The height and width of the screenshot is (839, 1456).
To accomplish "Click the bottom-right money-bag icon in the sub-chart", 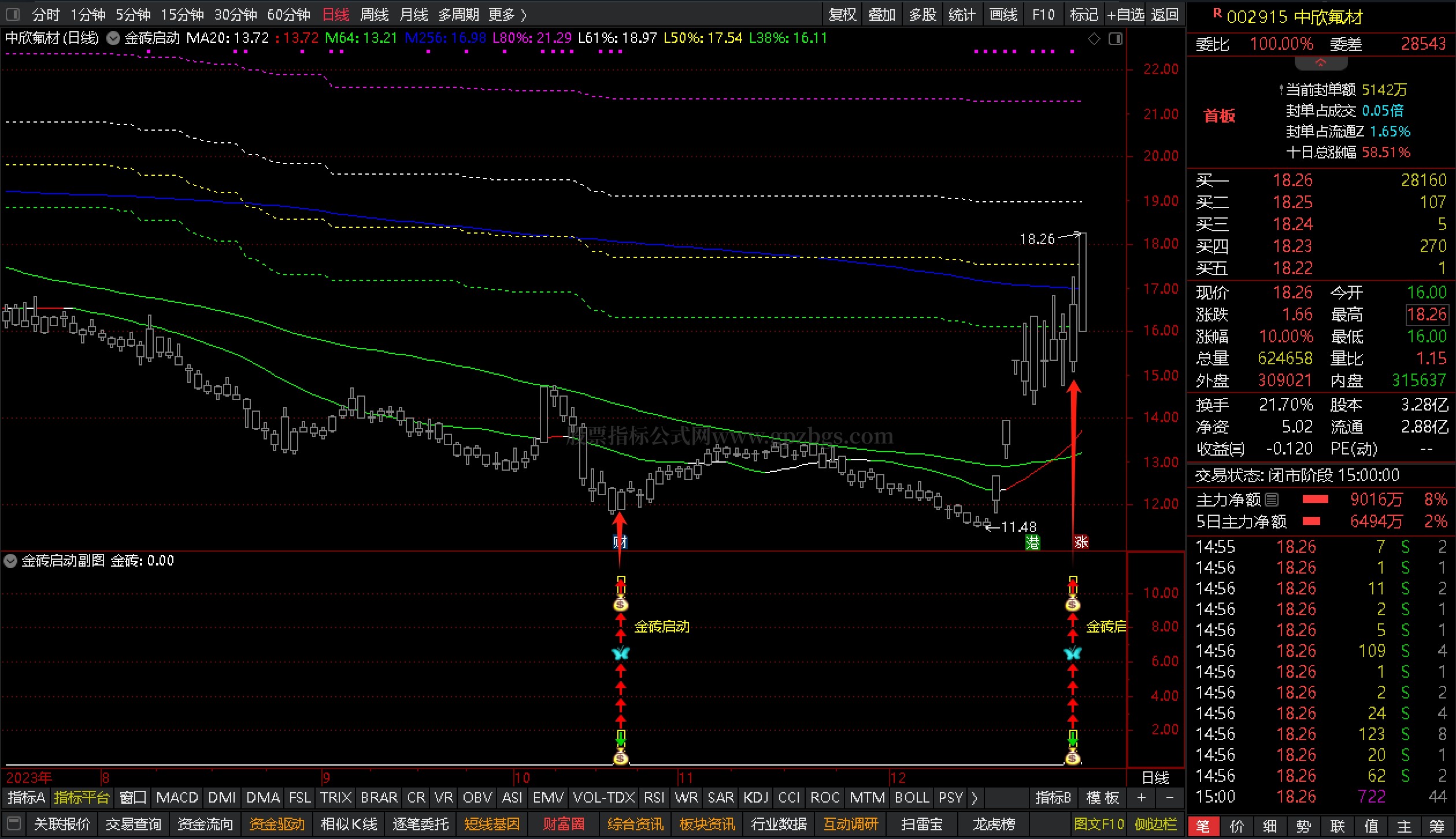I will [x=1072, y=757].
